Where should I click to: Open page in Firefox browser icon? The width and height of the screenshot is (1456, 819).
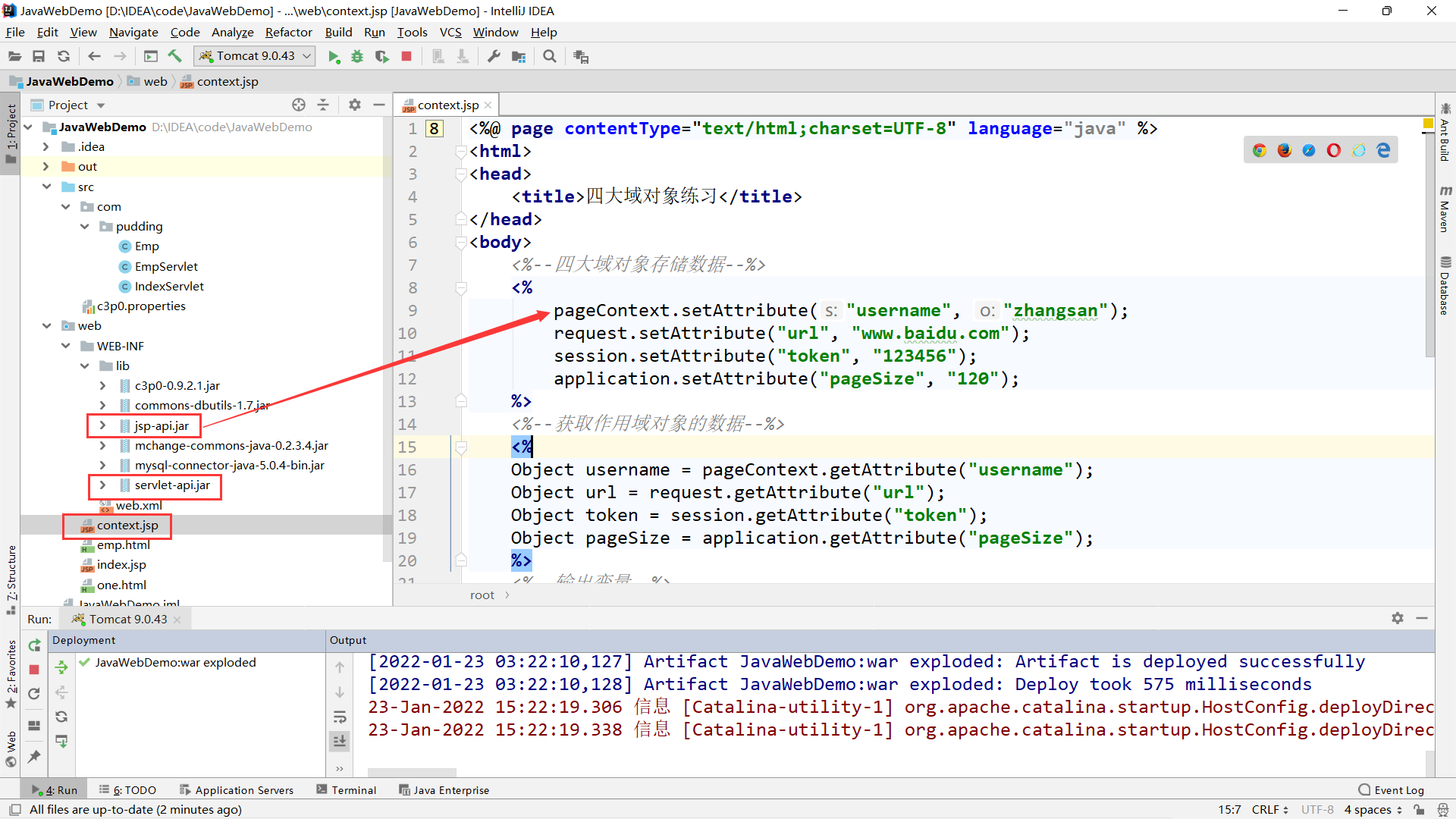(1284, 150)
